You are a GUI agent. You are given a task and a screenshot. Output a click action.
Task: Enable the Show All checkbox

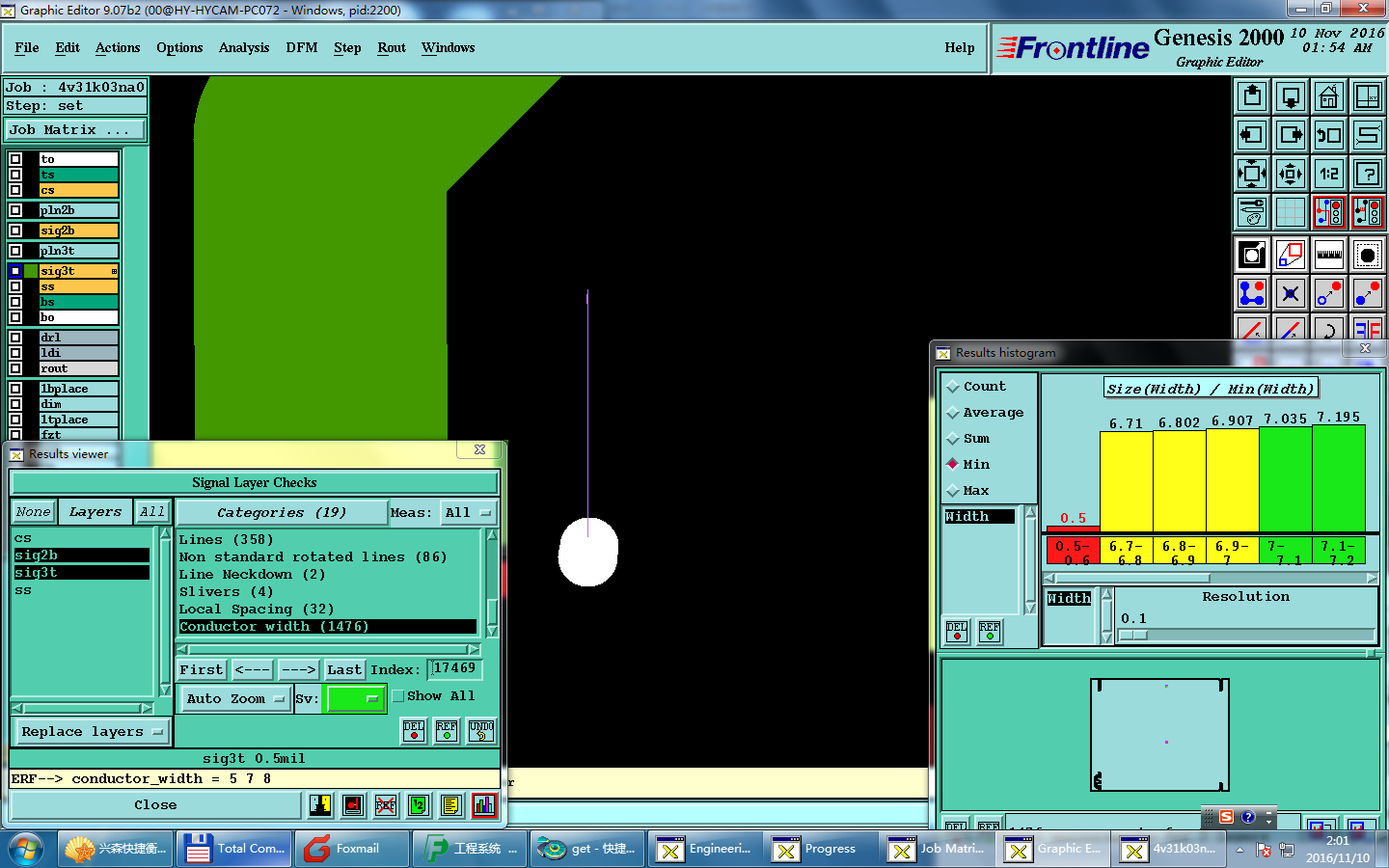(398, 696)
